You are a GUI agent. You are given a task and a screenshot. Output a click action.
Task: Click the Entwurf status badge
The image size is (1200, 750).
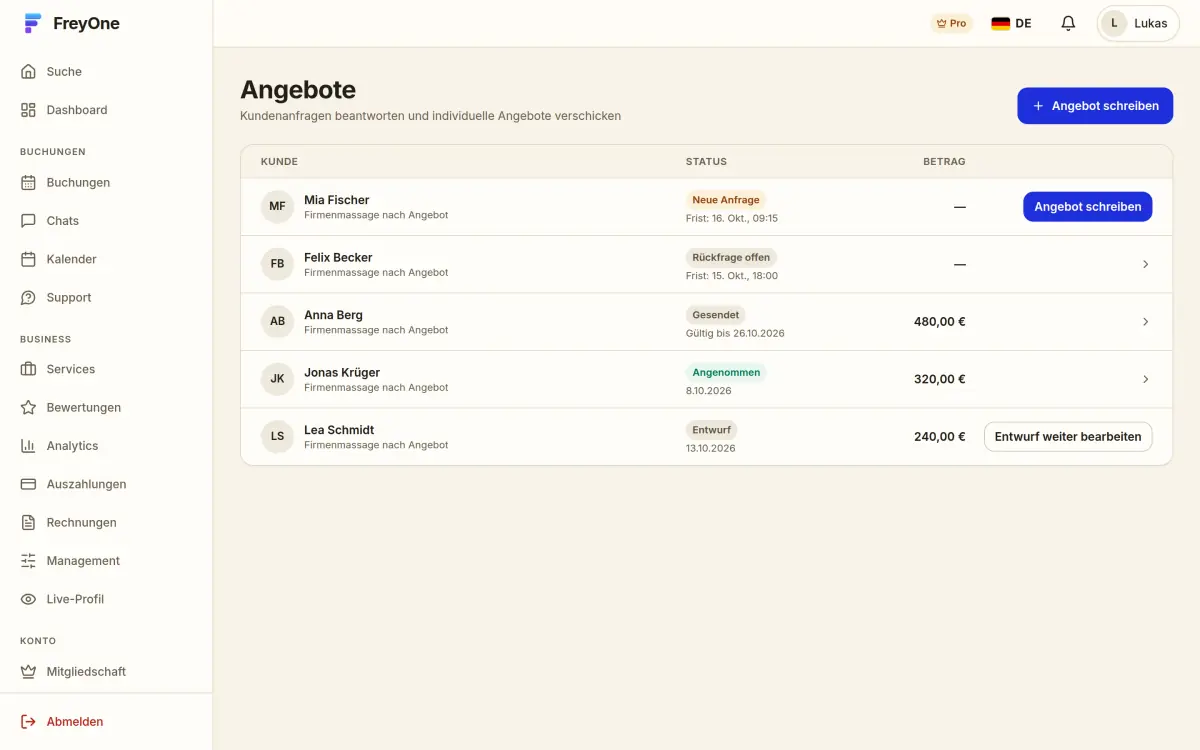712,430
